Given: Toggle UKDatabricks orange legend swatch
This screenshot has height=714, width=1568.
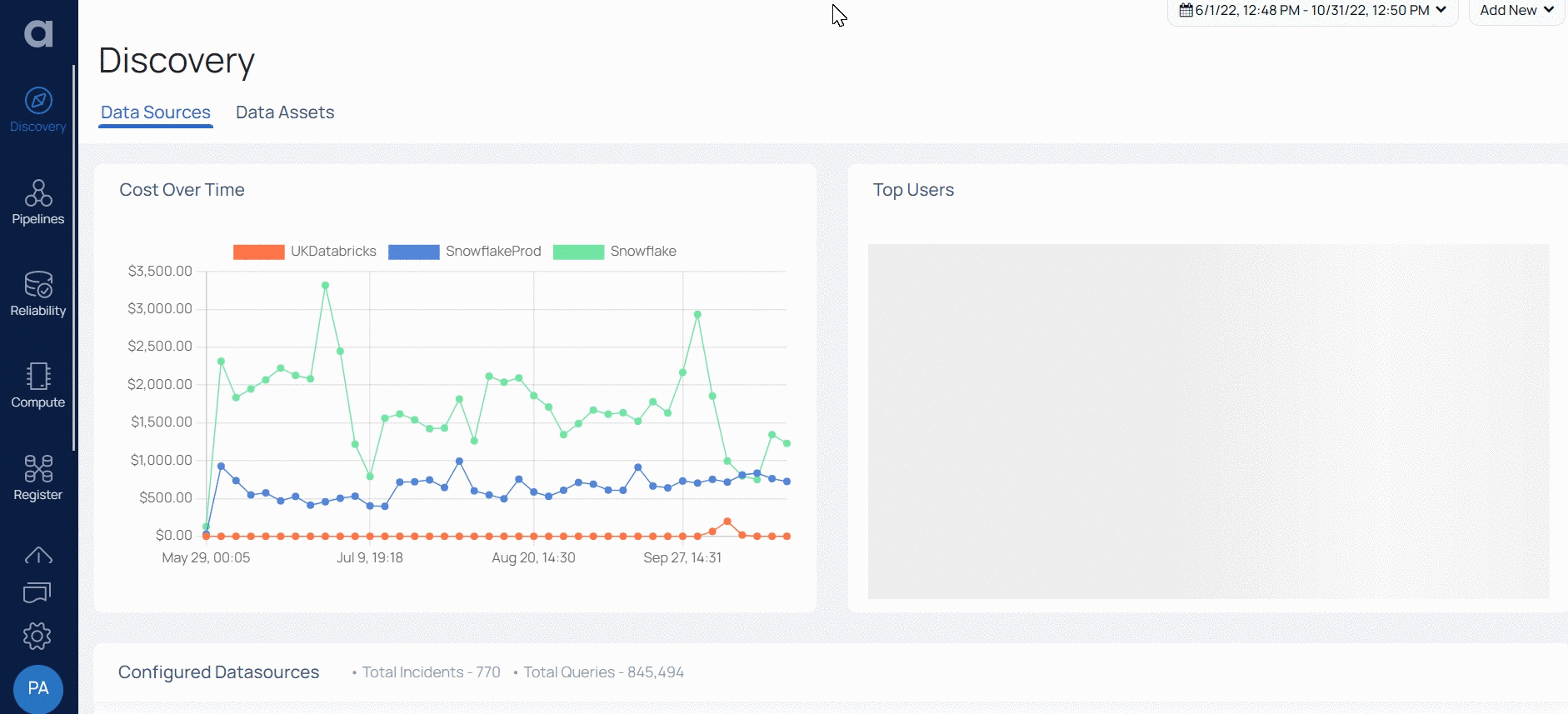Looking at the screenshot, I should (x=259, y=252).
